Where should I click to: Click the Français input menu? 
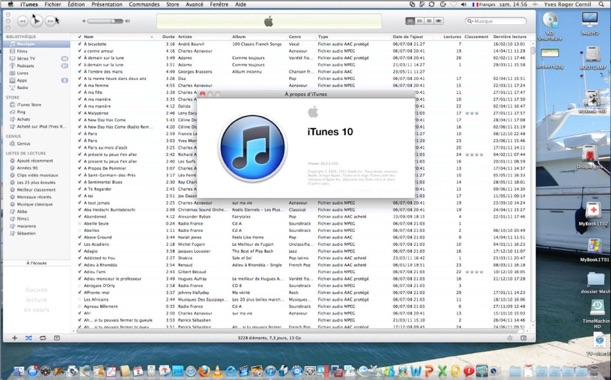(x=484, y=4)
